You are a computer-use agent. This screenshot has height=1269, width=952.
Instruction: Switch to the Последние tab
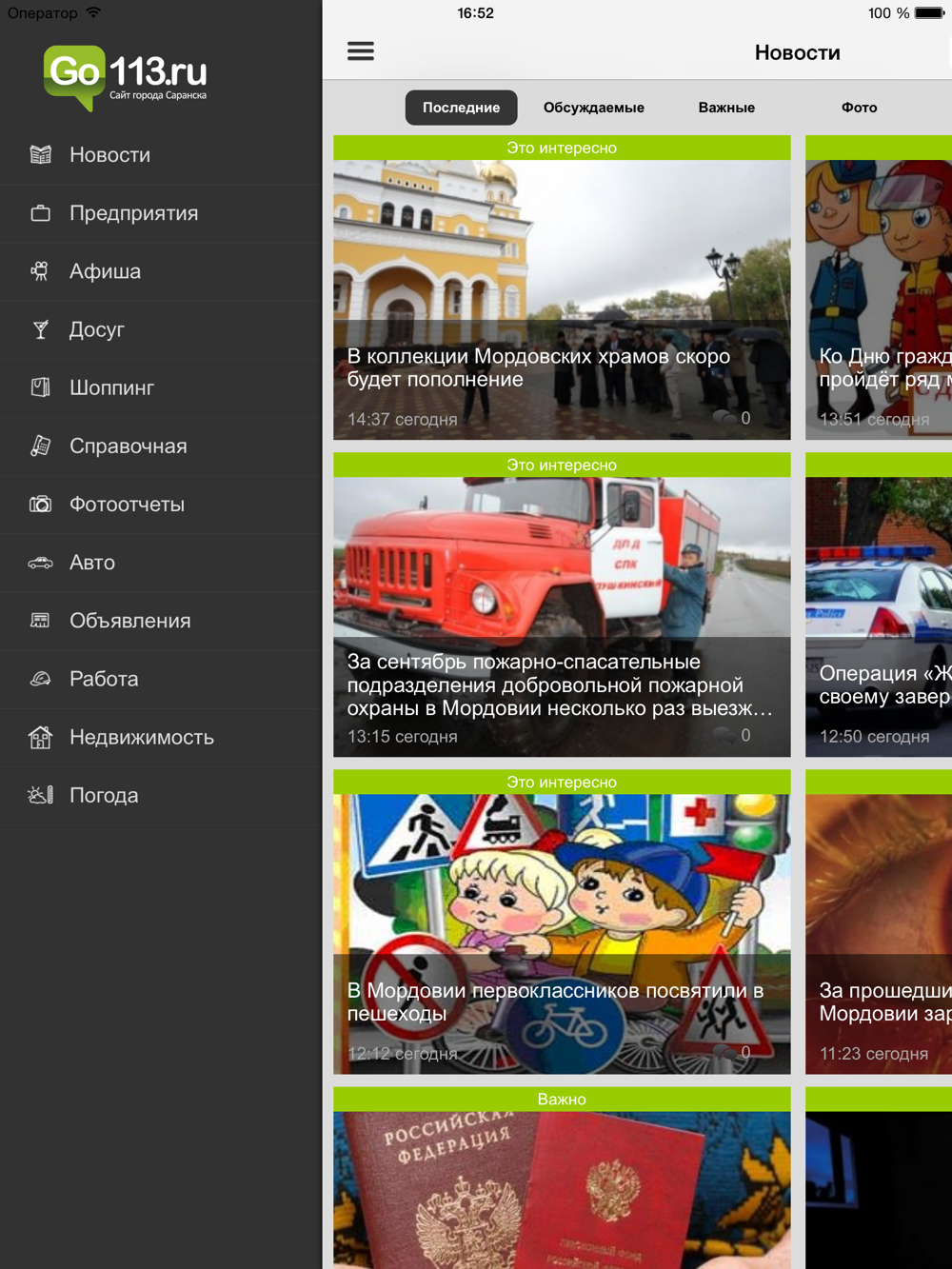462,108
